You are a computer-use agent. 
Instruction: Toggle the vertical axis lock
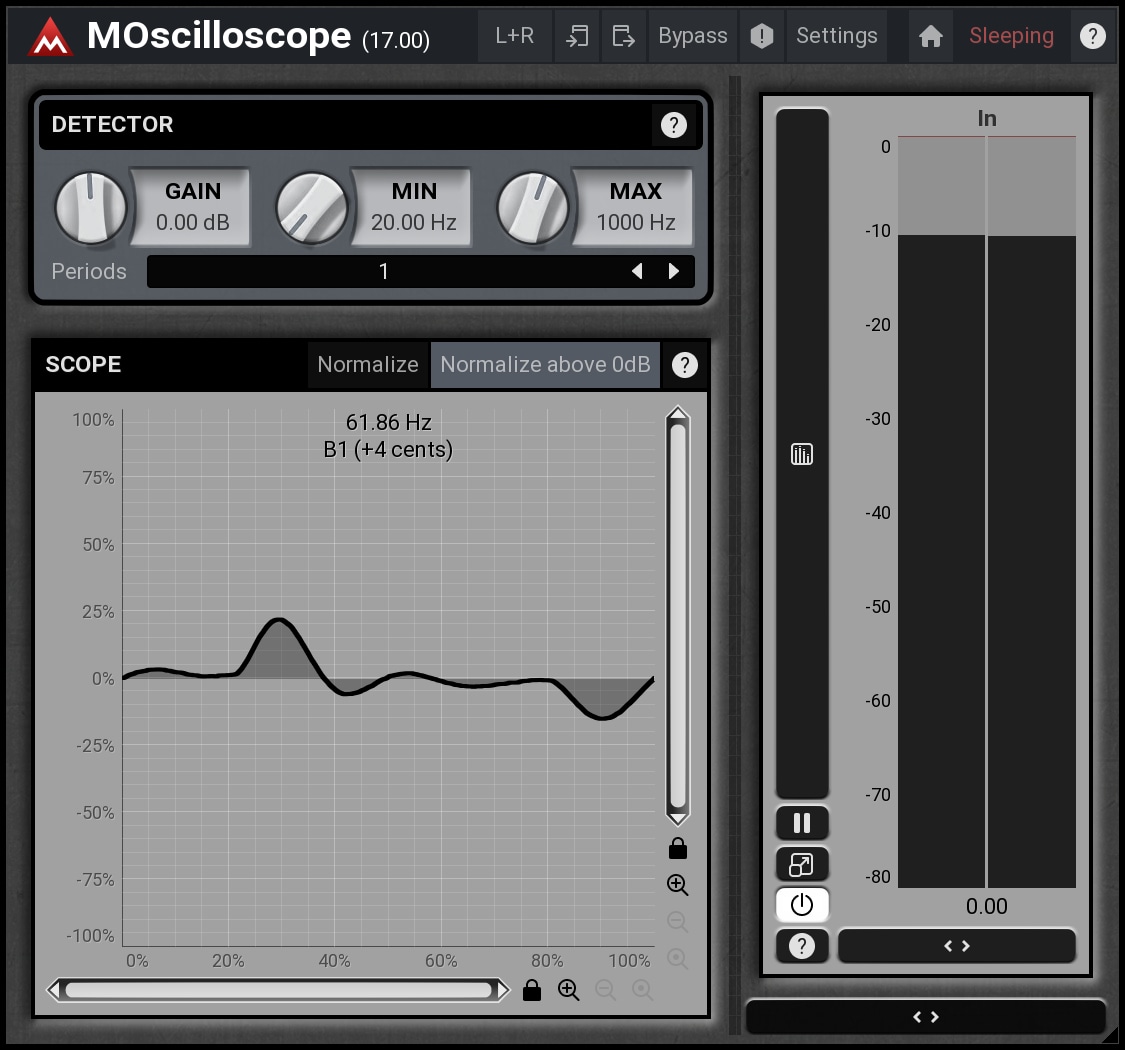pos(678,849)
